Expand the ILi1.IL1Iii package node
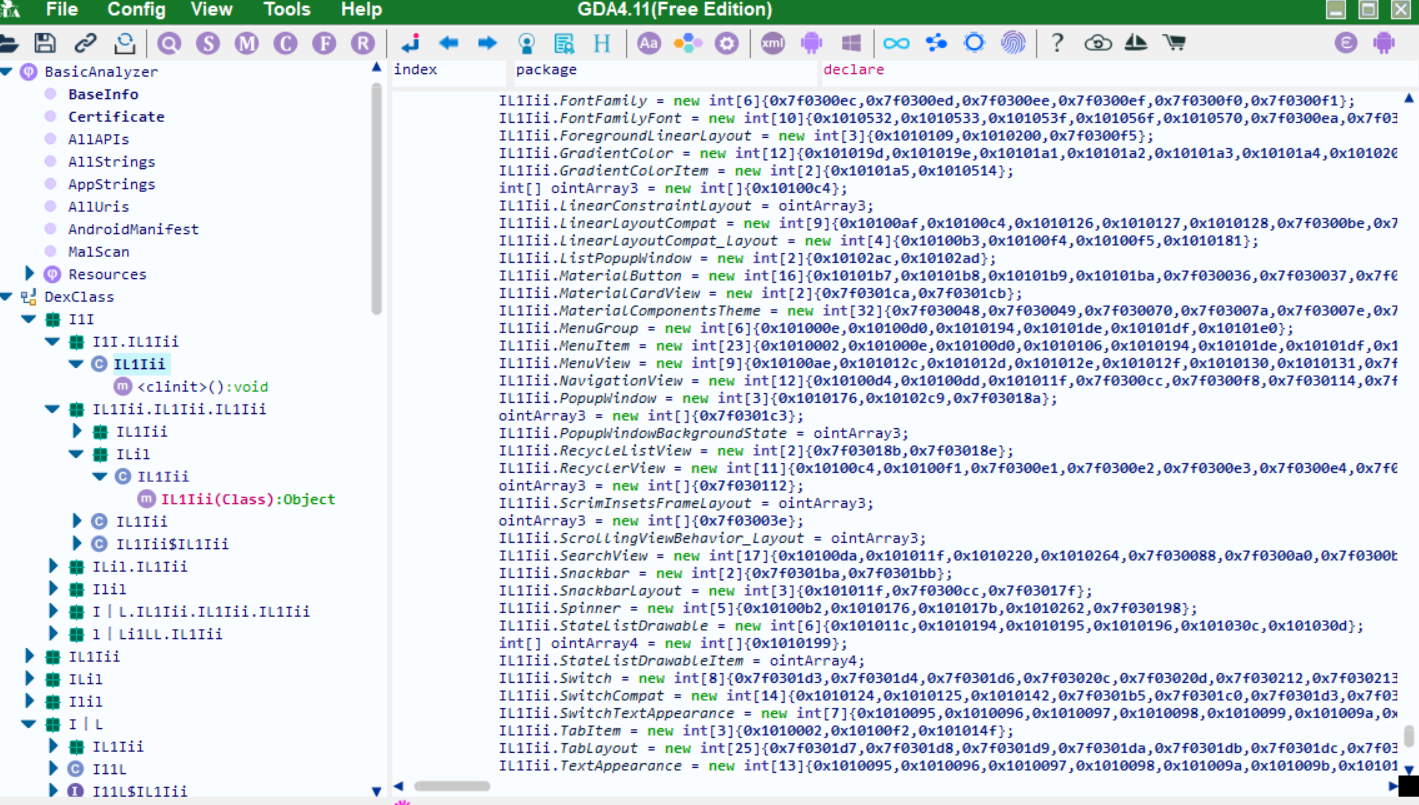This screenshot has height=805, width=1419. point(54,567)
